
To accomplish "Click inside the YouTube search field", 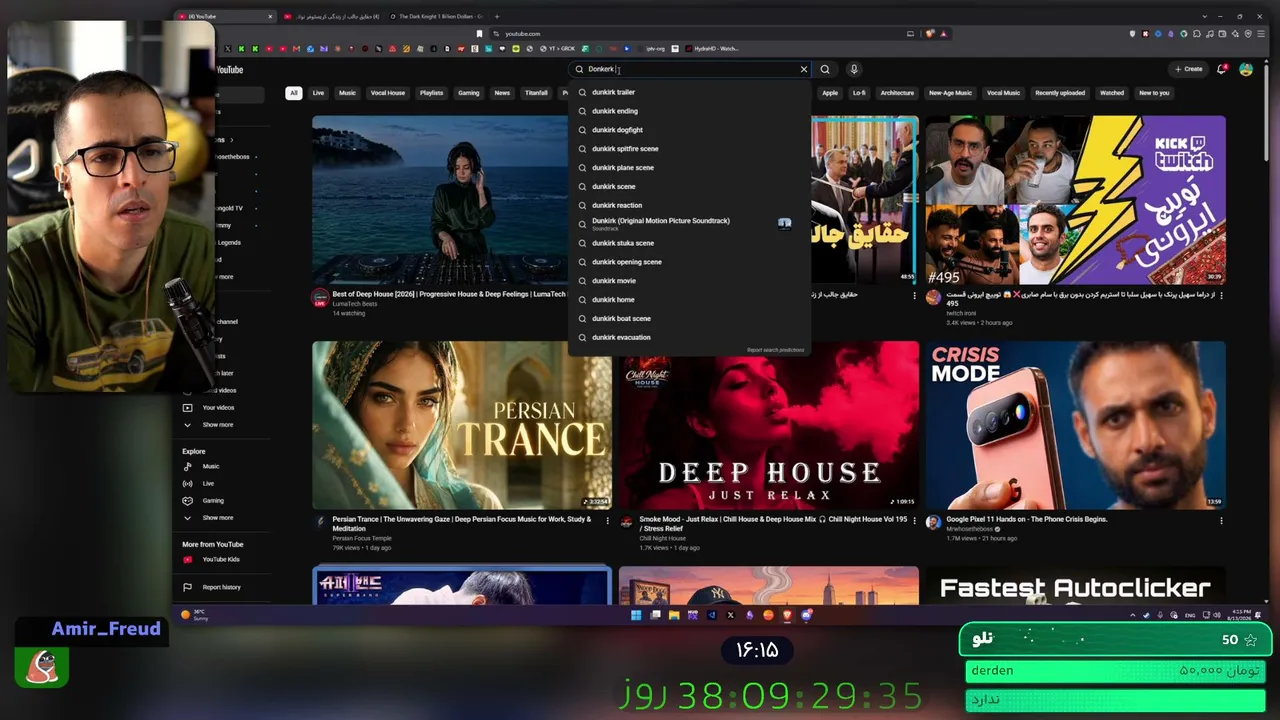I will click(x=690, y=69).
